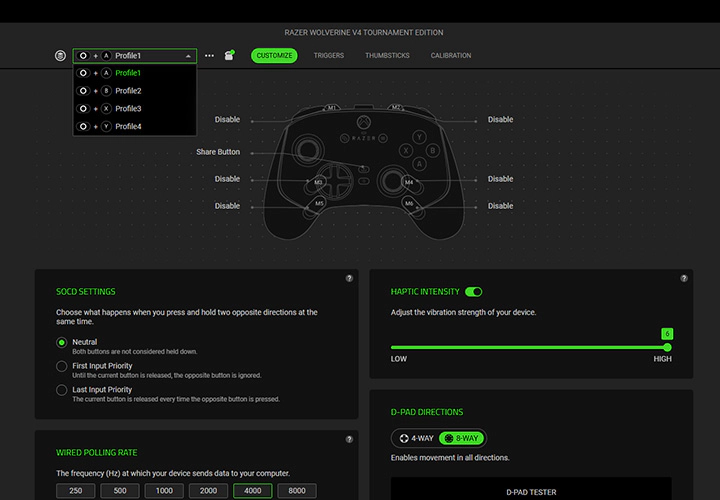Open the SOCD Settings help question mark
The width and height of the screenshot is (720, 500).
(x=349, y=278)
